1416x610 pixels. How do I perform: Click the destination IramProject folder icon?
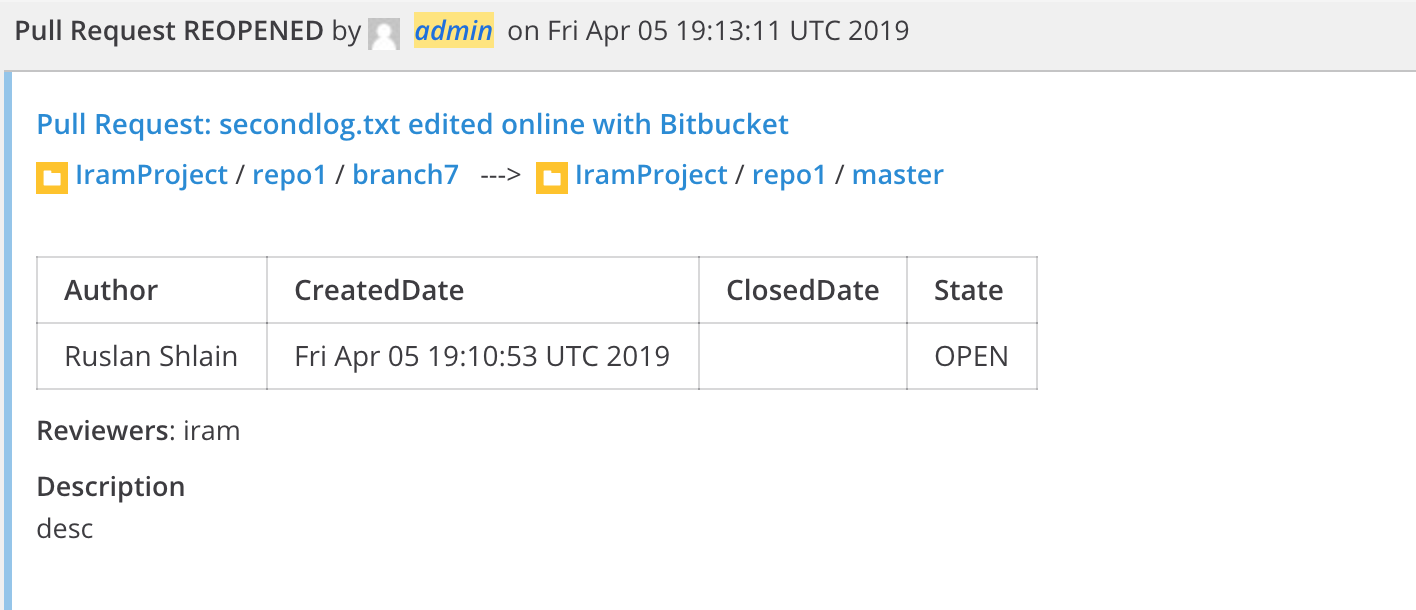click(x=552, y=178)
